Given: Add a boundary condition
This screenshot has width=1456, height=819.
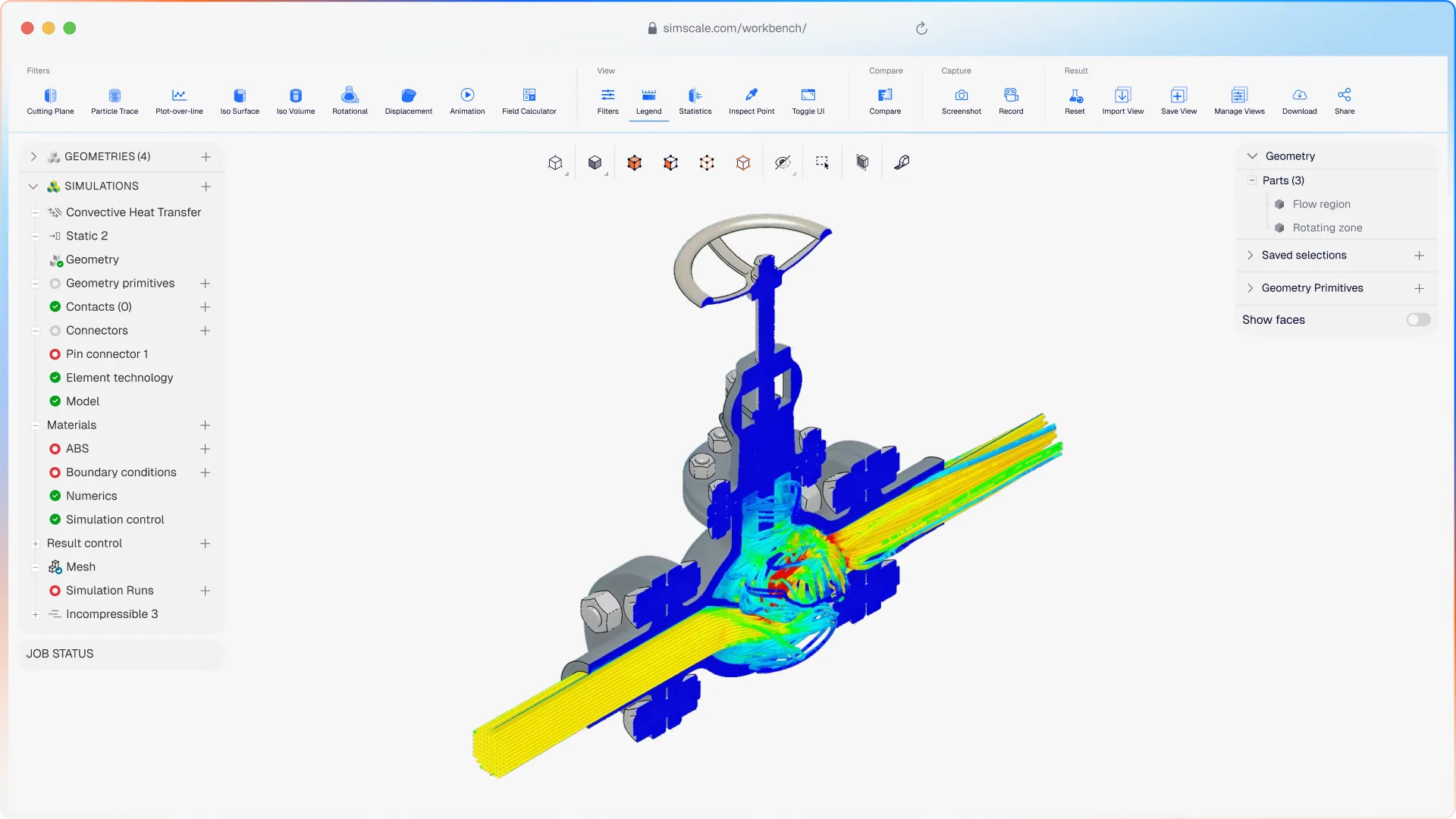Looking at the screenshot, I should [205, 472].
